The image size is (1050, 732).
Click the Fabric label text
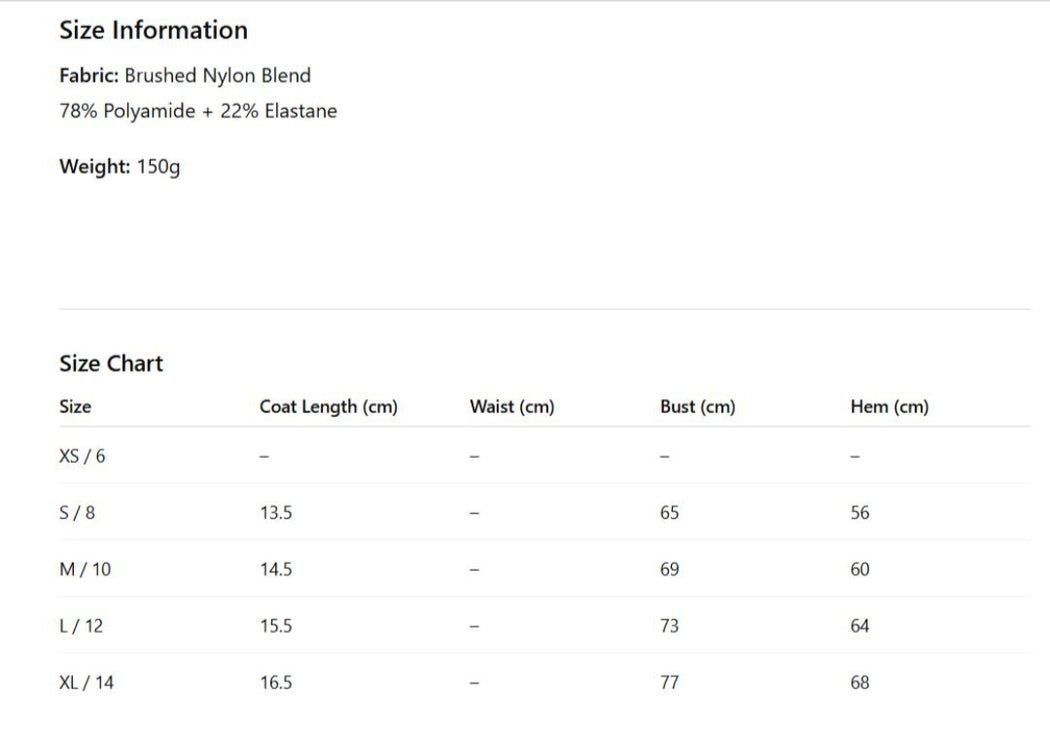click(91, 76)
